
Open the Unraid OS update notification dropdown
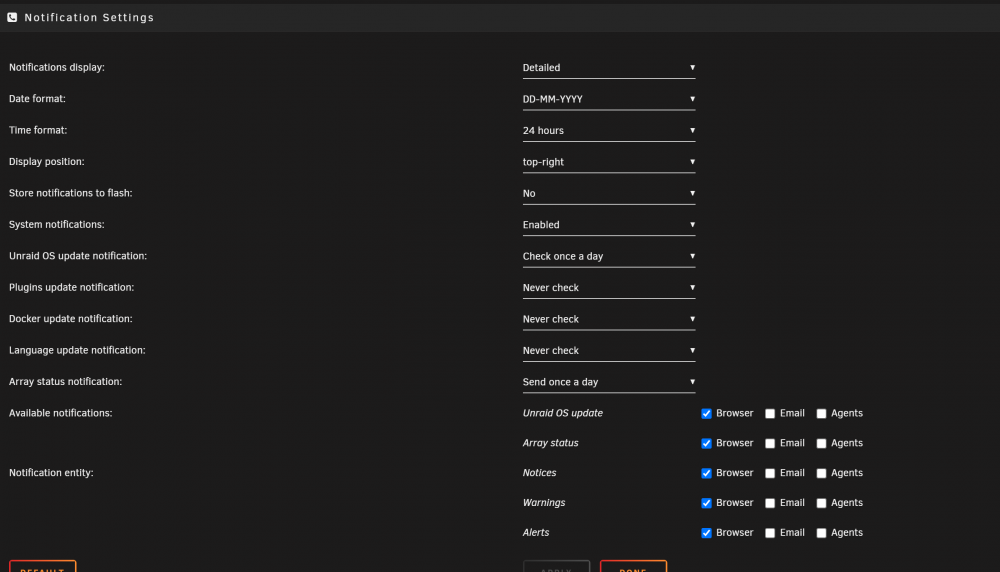coord(608,256)
